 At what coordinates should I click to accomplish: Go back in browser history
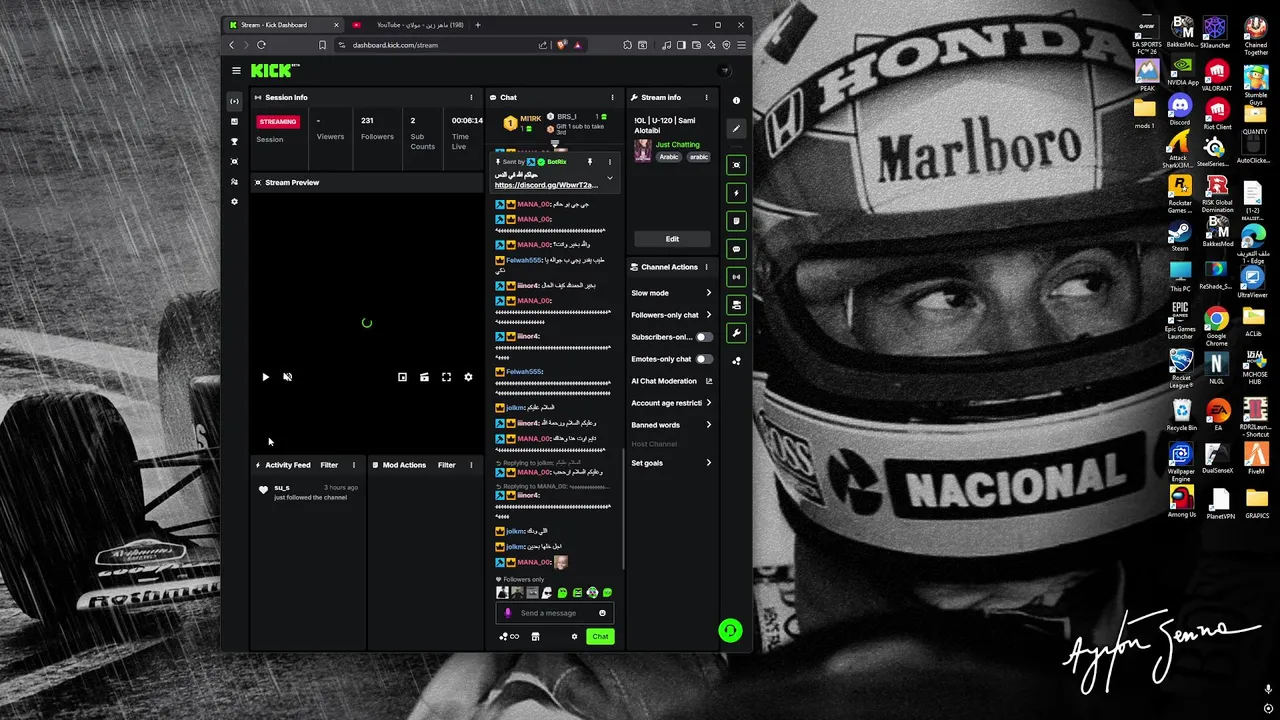[232, 45]
